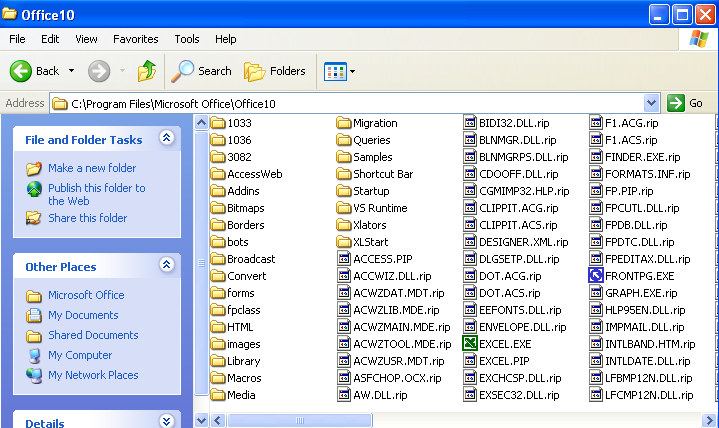Image resolution: width=719 pixels, height=428 pixels.
Task: Open the Tools menu
Action: (x=187, y=39)
